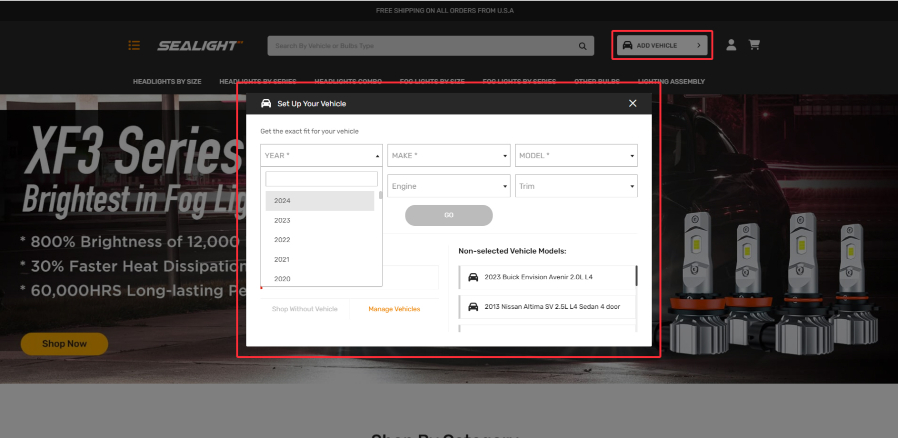Click the arrow on Add Vehicle button
Image resolution: width=898 pixels, height=438 pixels.
click(x=699, y=45)
